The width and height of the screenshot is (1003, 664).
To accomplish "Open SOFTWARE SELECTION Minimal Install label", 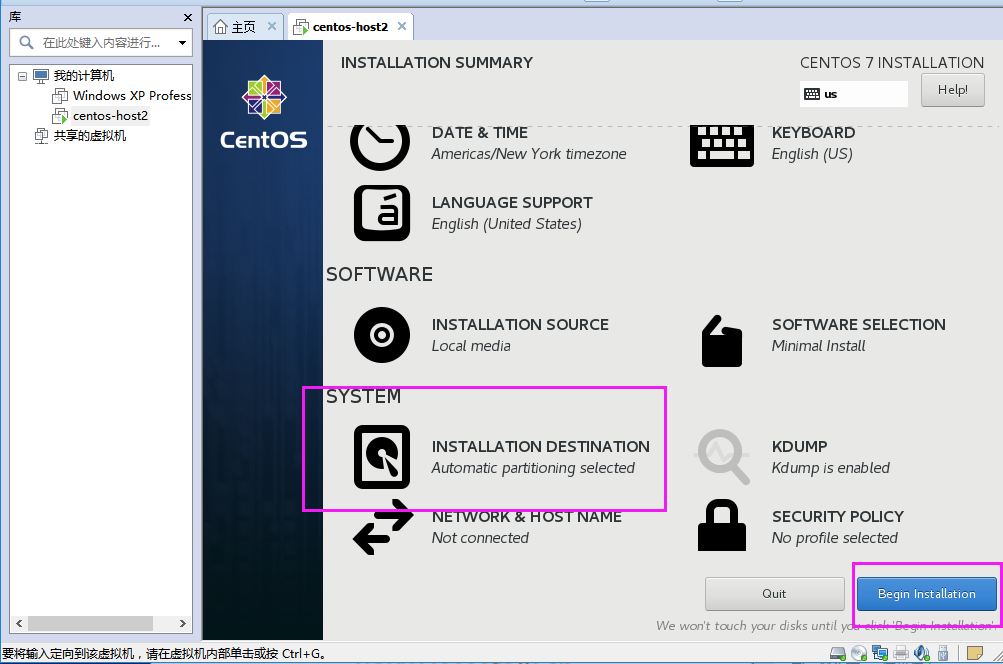I will coord(858,335).
